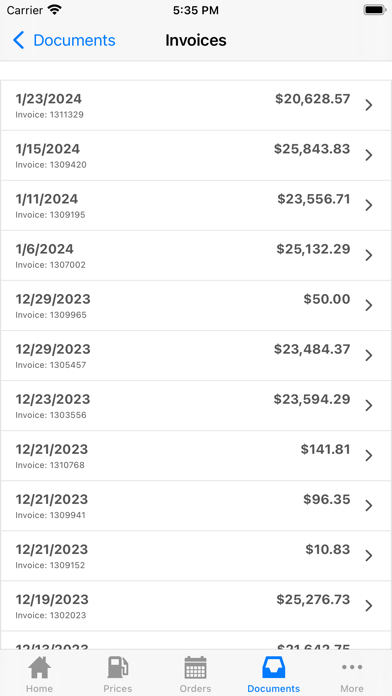392x696 pixels.
Task: Expand chevron for invoice 1309420
Action: [x=368, y=155]
